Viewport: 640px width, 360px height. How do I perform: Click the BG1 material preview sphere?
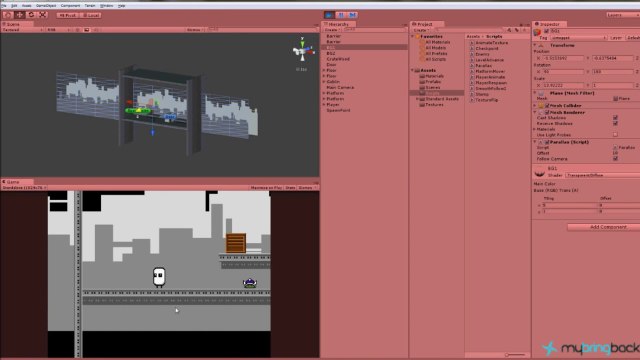(540, 173)
